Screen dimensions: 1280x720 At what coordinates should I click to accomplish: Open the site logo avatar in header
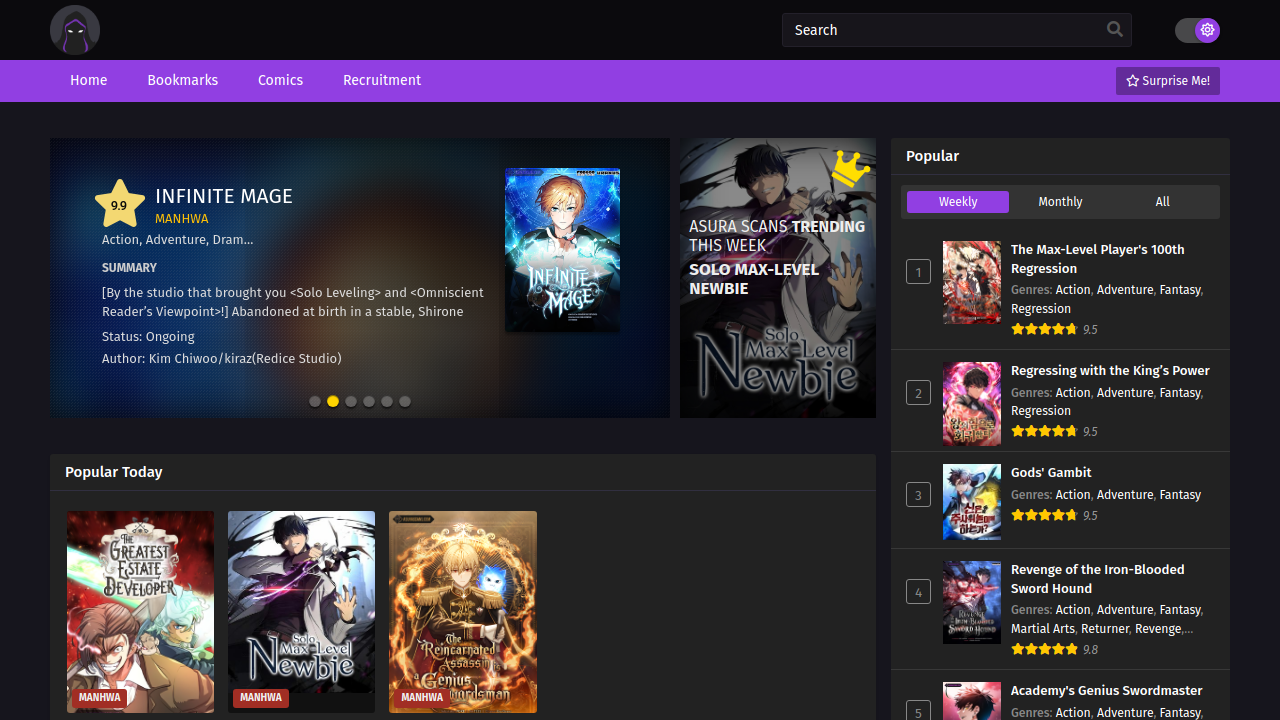click(x=75, y=30)
